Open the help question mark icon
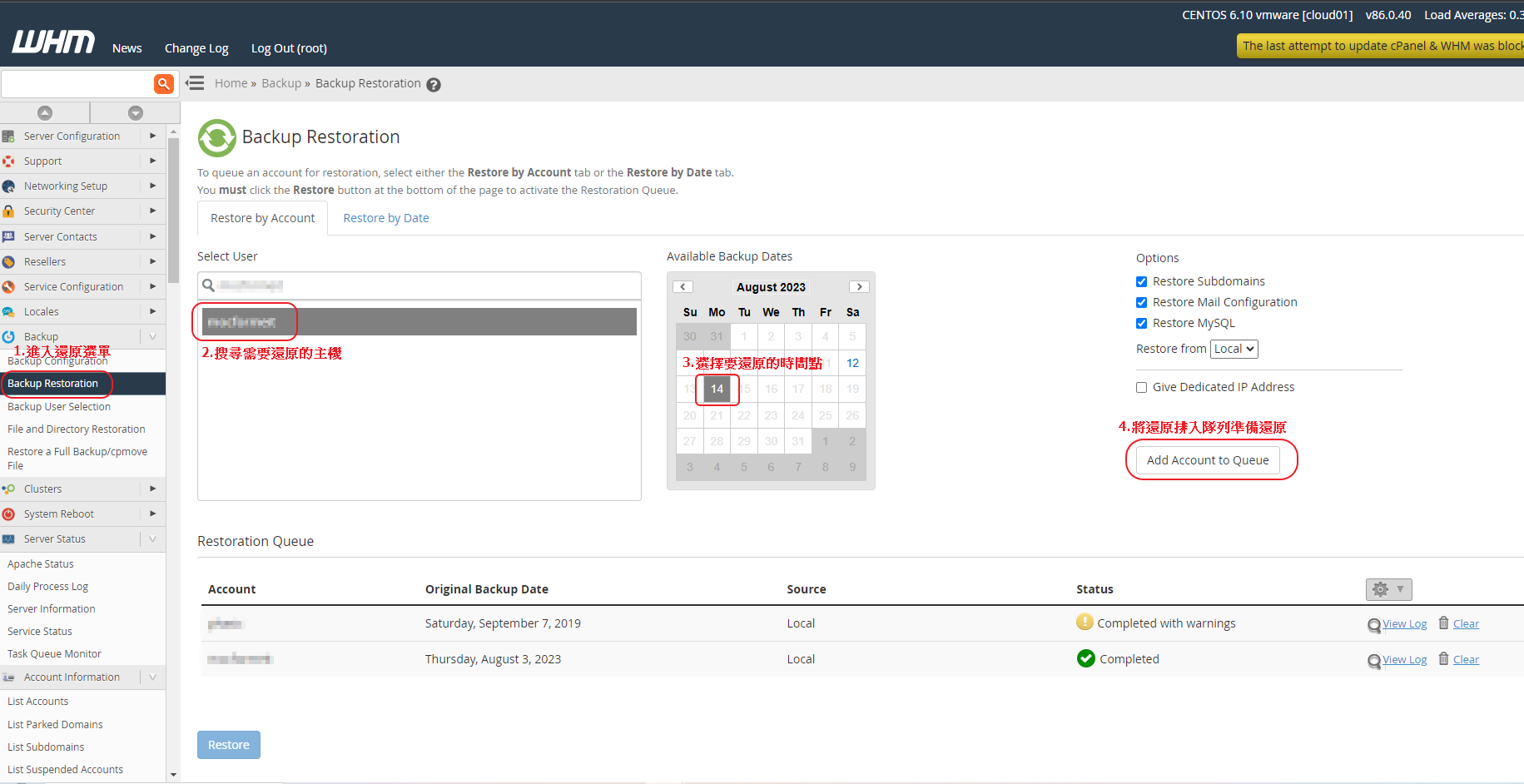Screen dimensions: 1524x784 (x=434, y=85)
